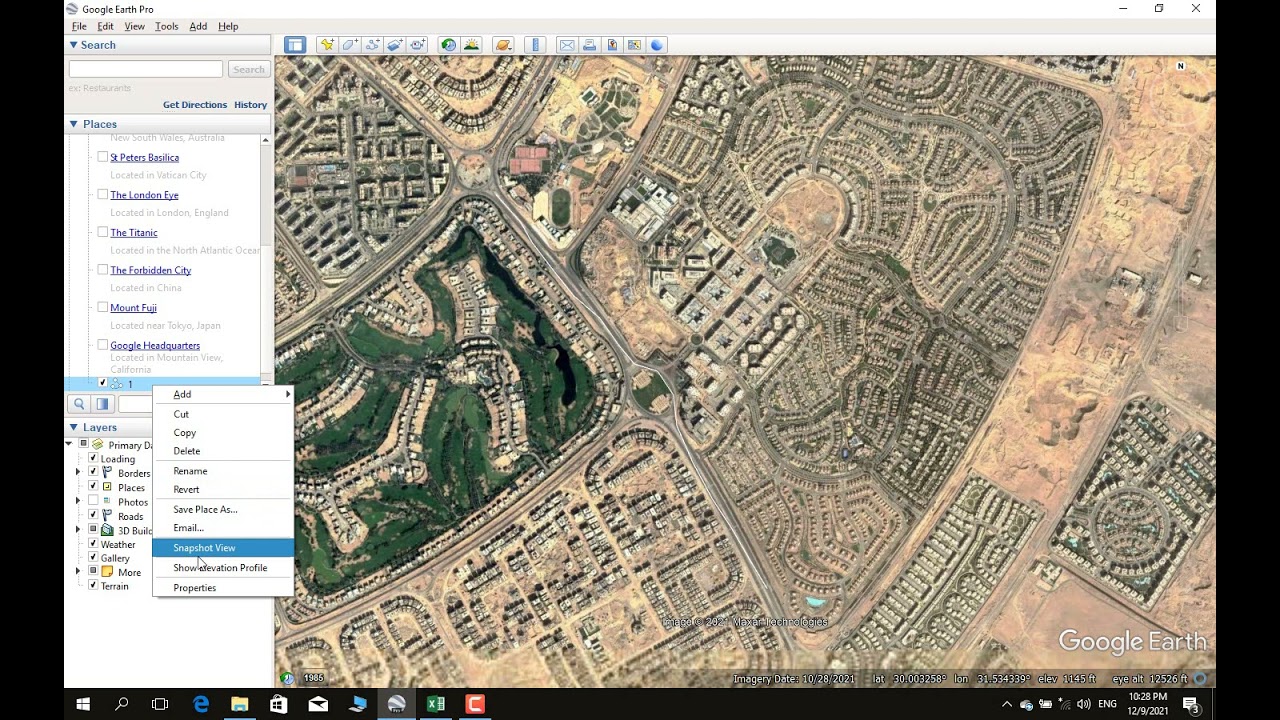1280x720 pixels.
Task: Choose Show Elevation Profile from context menu
Action: pos(223,568)
